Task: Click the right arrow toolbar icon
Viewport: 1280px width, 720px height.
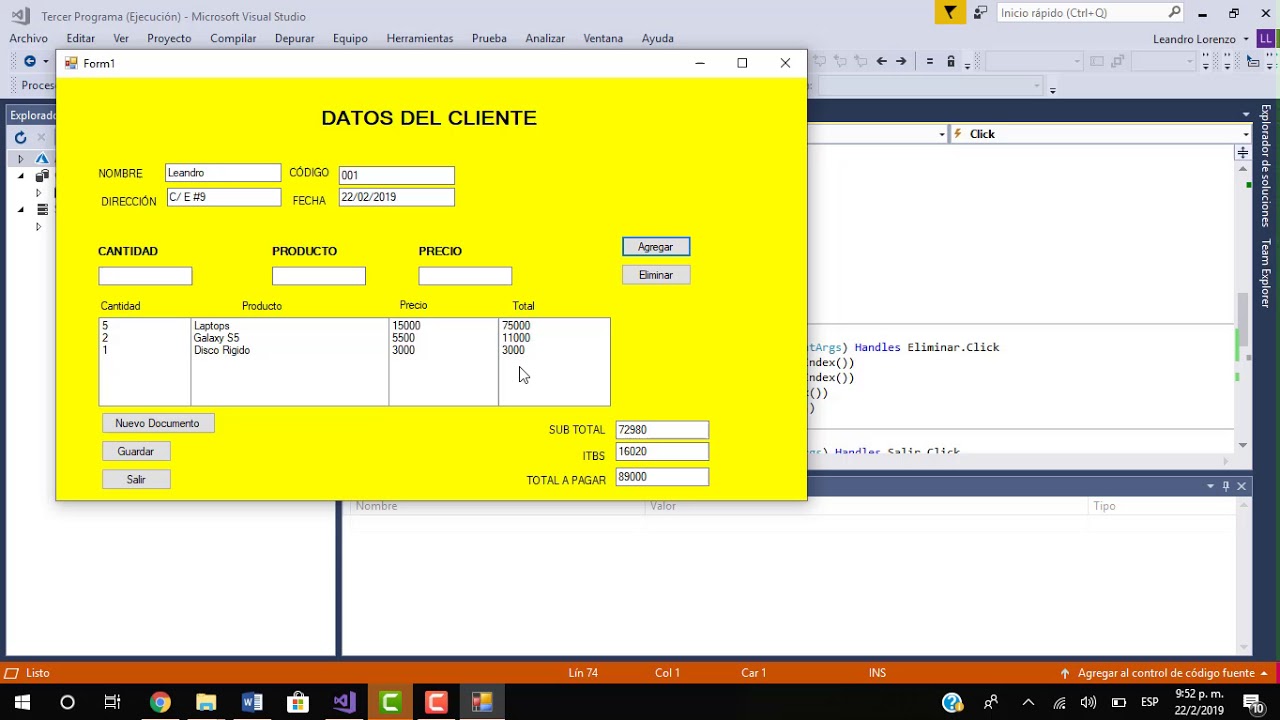Action: pyautogui.click(x=901, y=61)
